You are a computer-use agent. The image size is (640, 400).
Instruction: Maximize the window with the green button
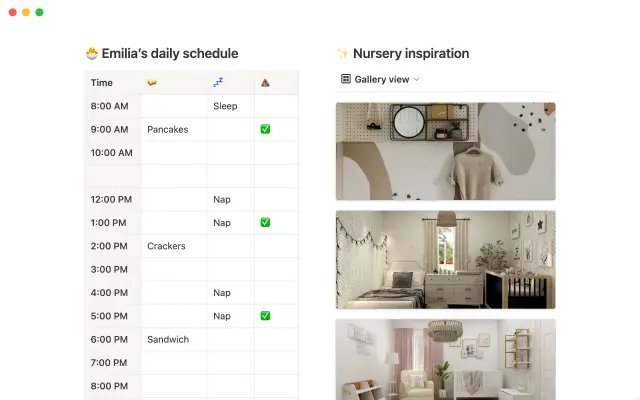tap(39, 12)
